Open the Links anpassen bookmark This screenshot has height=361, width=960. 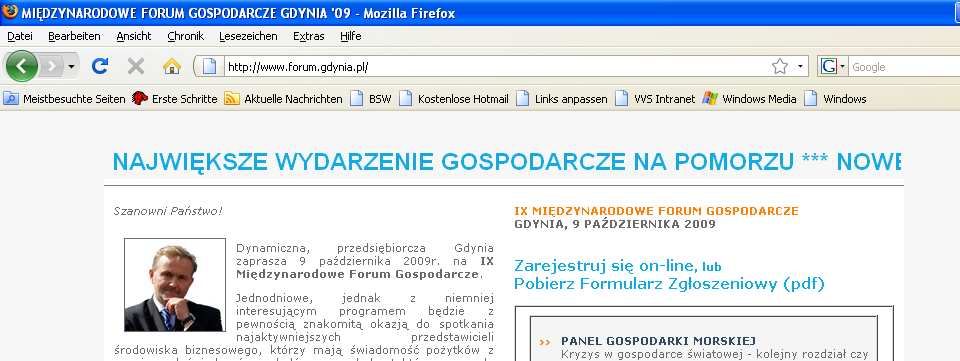pyautogui.click(x=561, y=99)
